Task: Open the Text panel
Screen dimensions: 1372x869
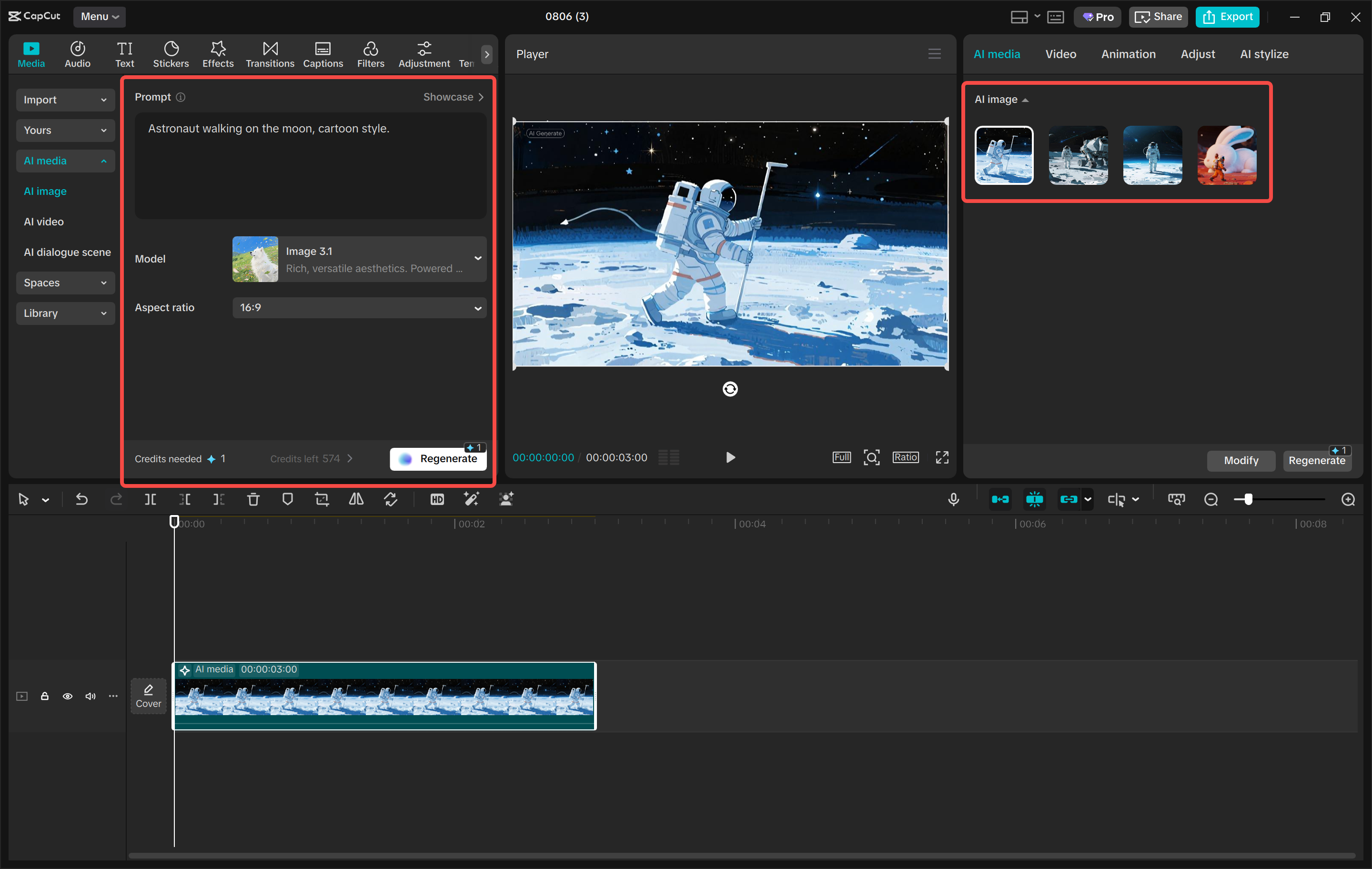Action: pos(125,55)
